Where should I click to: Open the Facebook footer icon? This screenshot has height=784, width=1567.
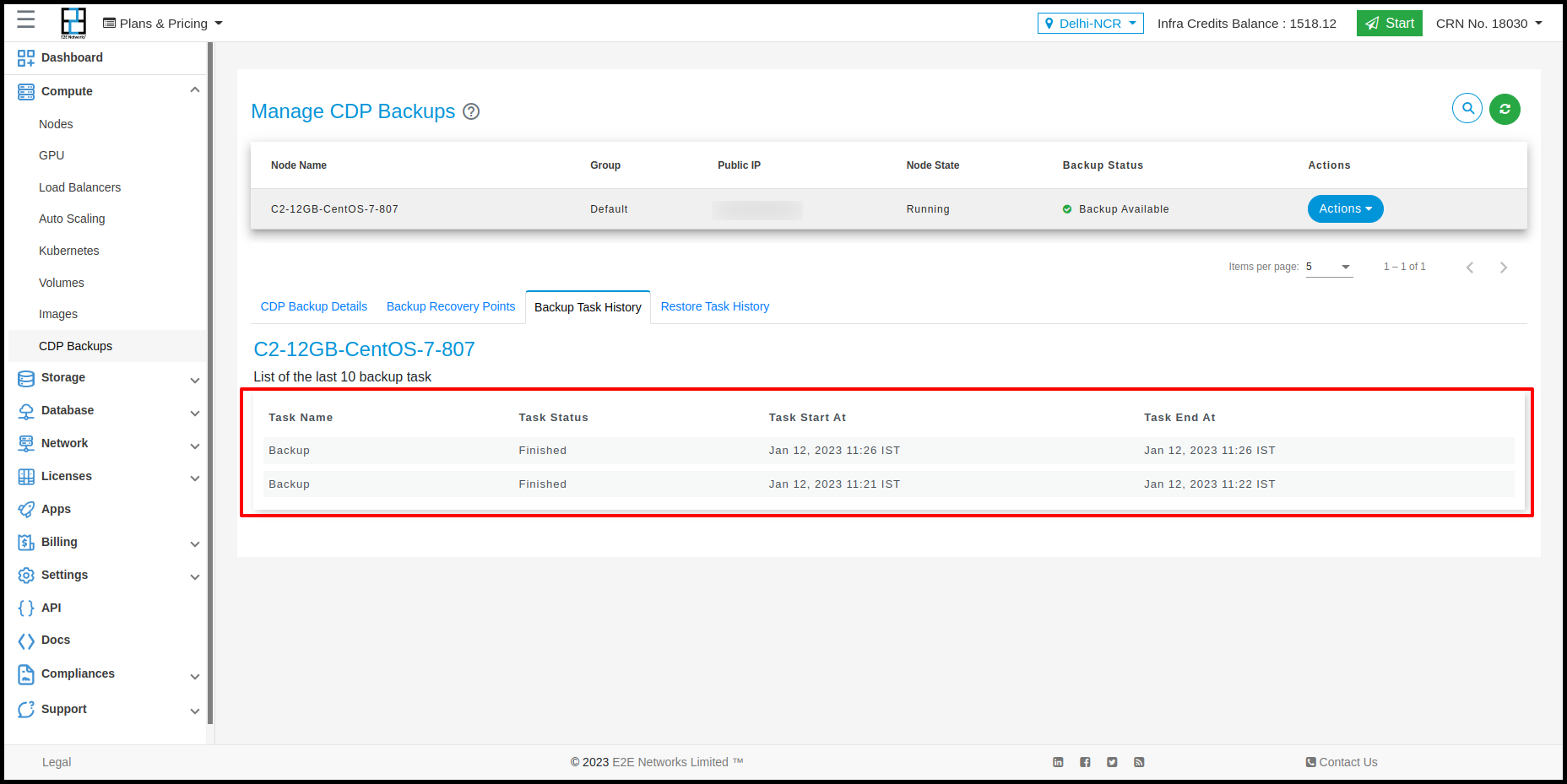click(x=1085, y=762)
